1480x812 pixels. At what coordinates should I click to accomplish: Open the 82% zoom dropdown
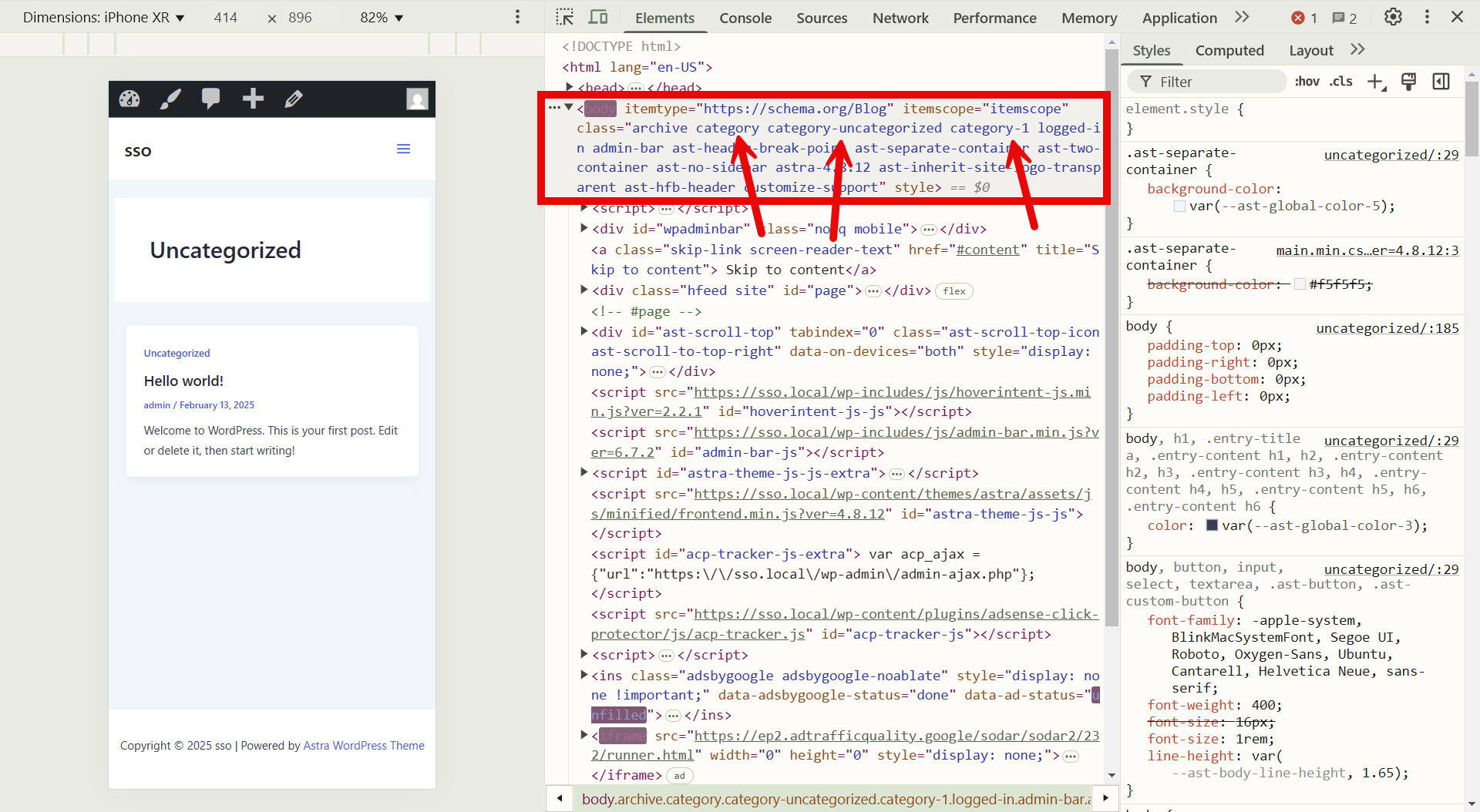(x=382, y=18)
